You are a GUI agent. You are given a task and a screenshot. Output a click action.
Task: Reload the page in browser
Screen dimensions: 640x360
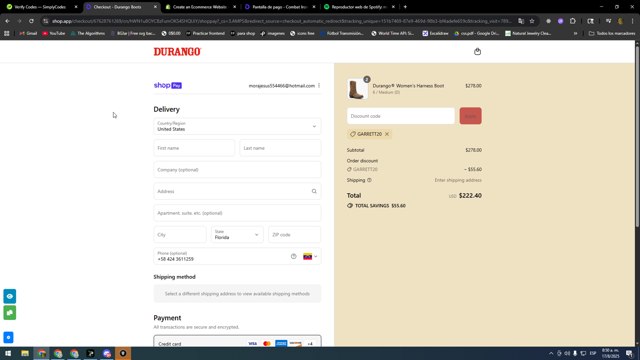pos(31,21)
